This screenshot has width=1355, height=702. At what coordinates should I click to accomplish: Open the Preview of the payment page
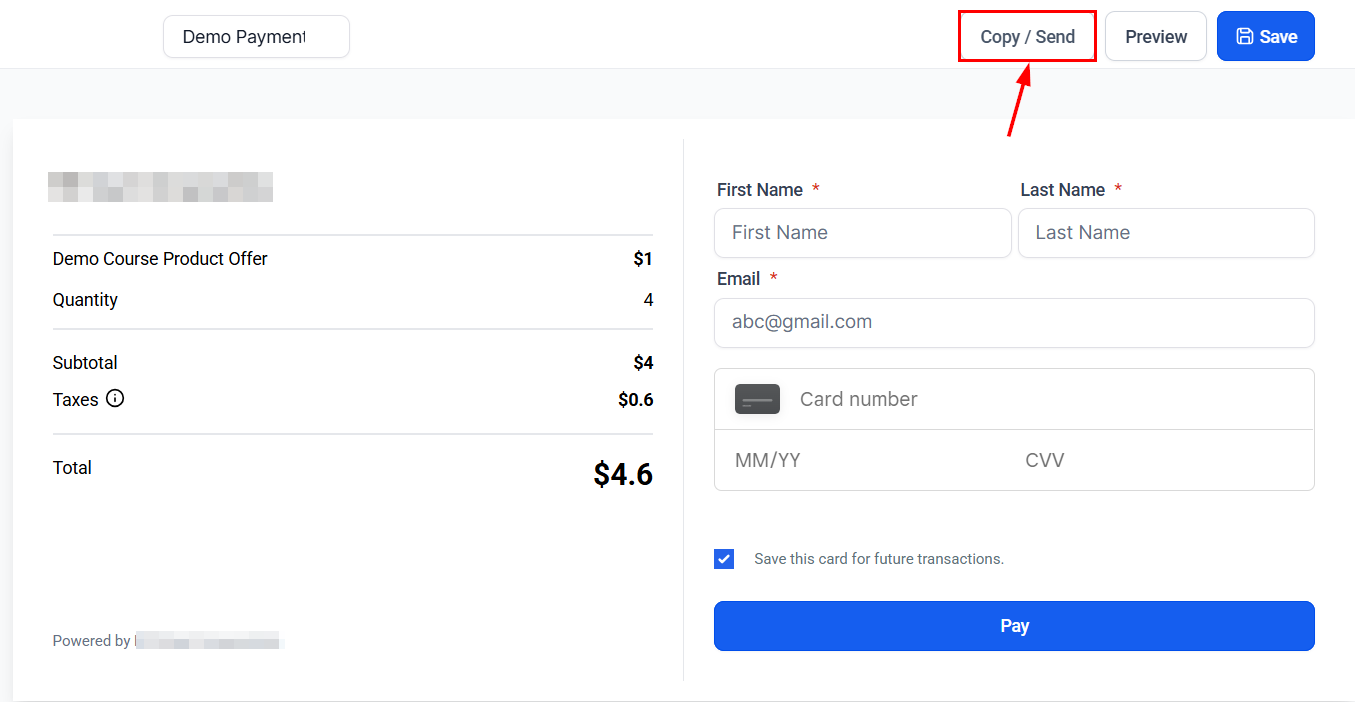click(x=1155, y=37)
